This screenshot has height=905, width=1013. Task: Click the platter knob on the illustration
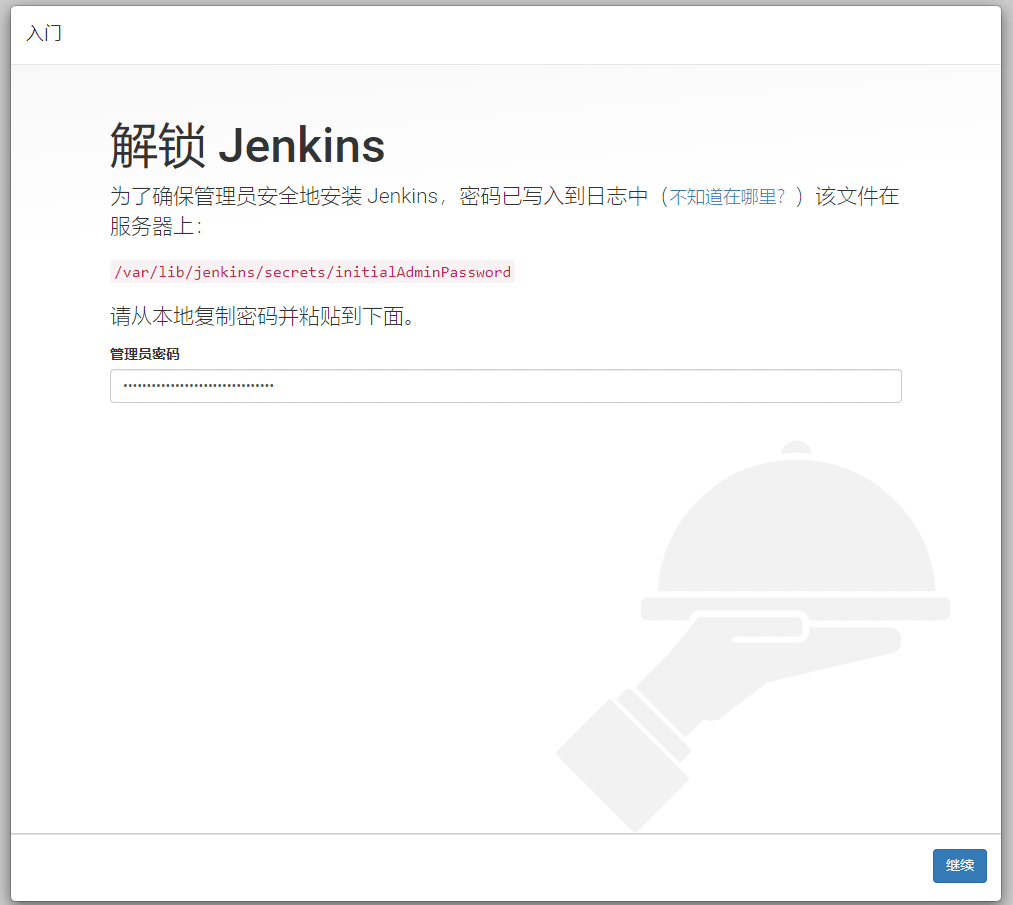(795, 447)
